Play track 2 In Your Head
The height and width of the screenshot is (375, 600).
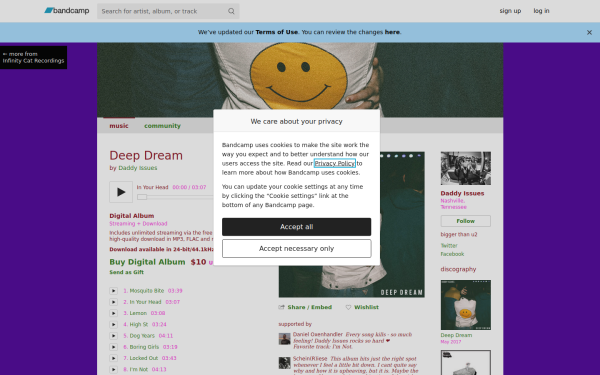click(114, 302)
